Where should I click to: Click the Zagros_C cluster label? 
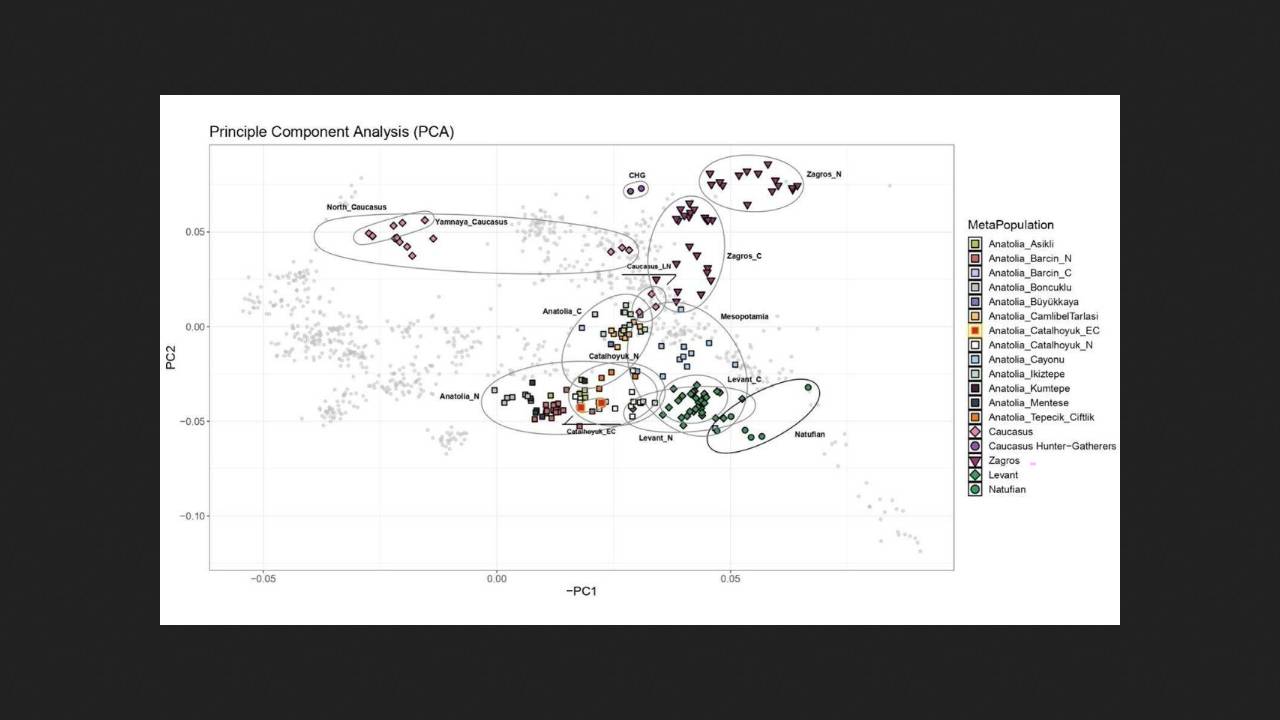point(744,256)
